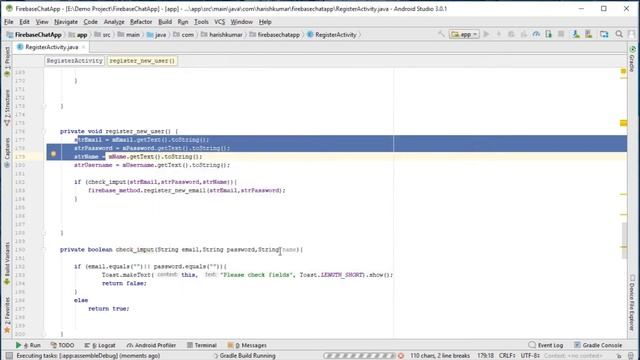This screenshot has width=640, height=360.
Task: Click the inspector icon at status bar end
Action: pos(631,356)
